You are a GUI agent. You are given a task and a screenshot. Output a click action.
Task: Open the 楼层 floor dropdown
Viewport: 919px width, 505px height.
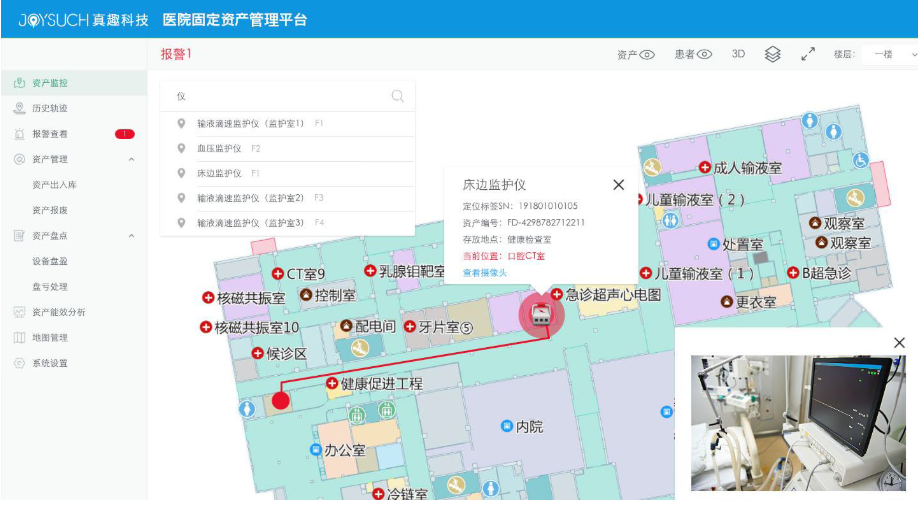[x=890, y=54]
